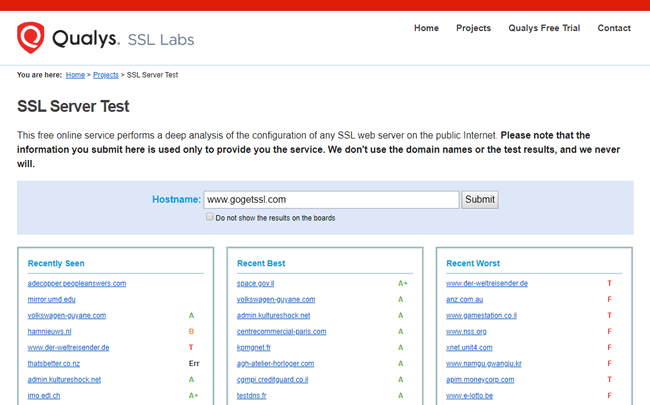The height and width of the screenshot is (405, 650).
Task: Open volkswagen-guyane.com in Recent Best
Action: coord(276,299)
